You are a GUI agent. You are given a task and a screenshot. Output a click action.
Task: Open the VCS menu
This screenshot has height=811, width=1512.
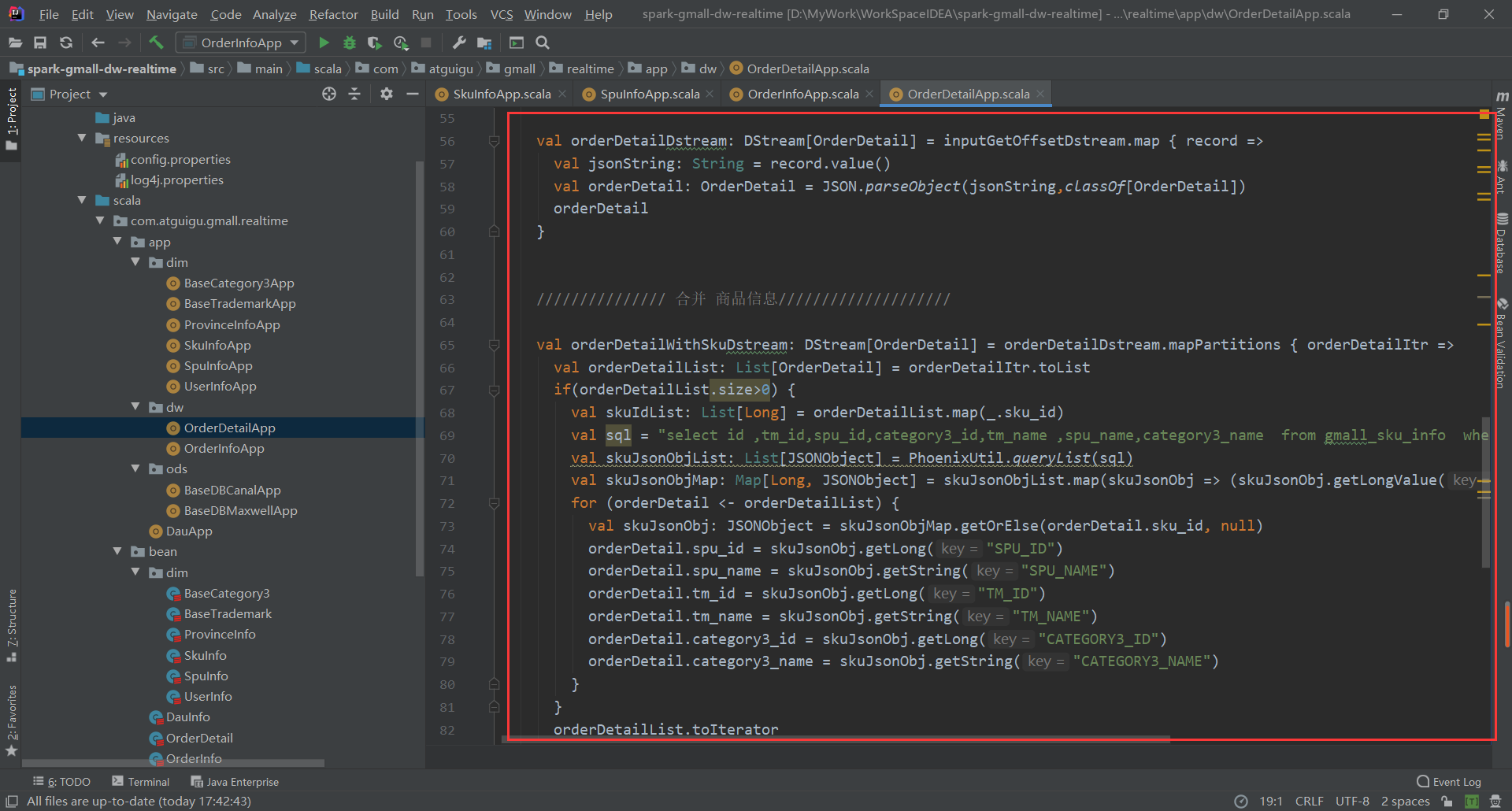(501, 14)
